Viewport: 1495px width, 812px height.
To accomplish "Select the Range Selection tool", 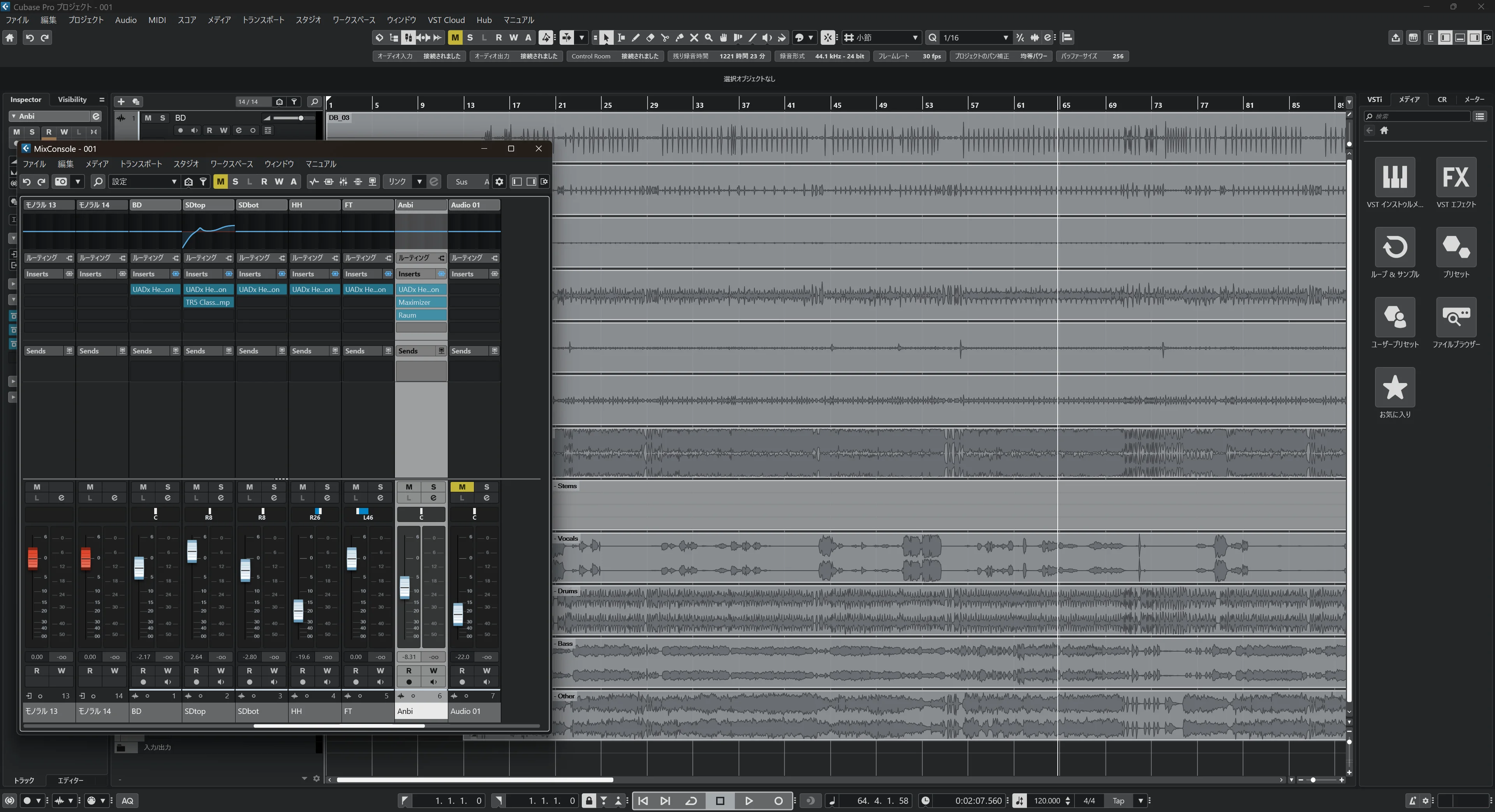I will click(x=621, y=38).
